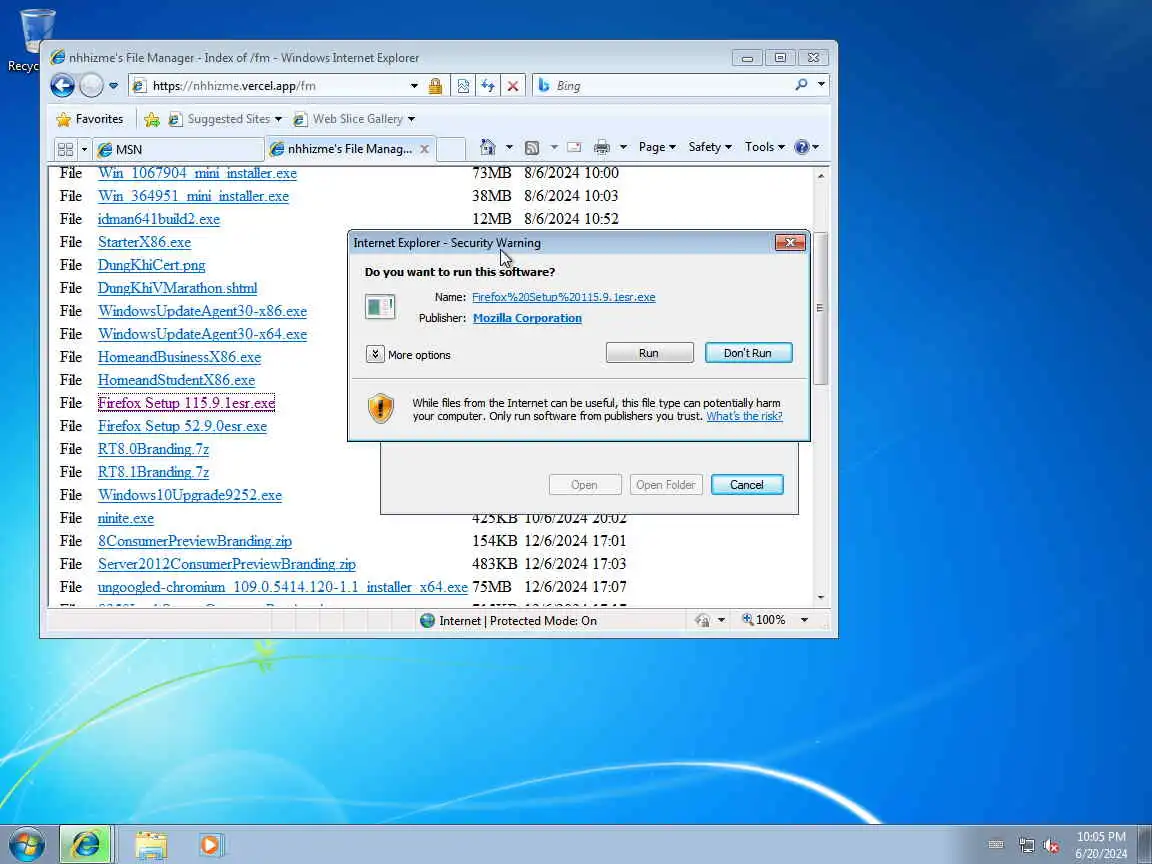Click the Forward navigation button
The image size is (1152, 864).
(x=91, y=86)
